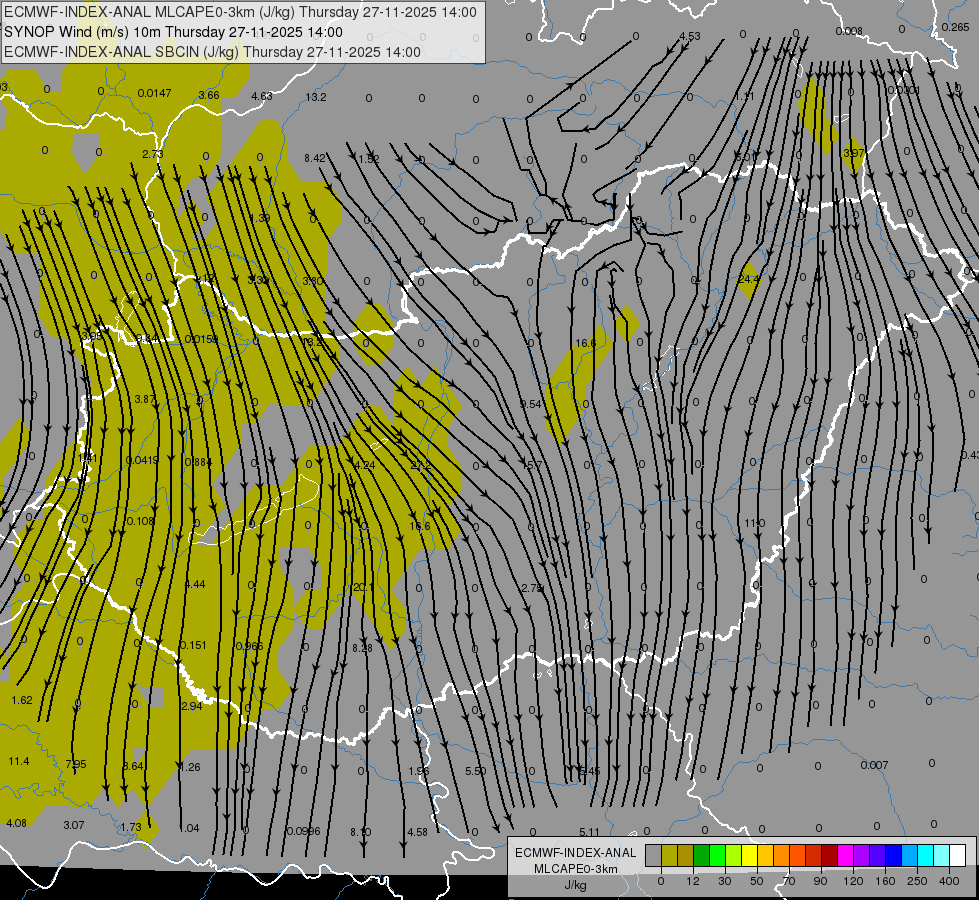This screenshot has width=979, height=900.
Task: Click the 'SYNOP Wind (m/s) 10m' title line
Action: 173,32
